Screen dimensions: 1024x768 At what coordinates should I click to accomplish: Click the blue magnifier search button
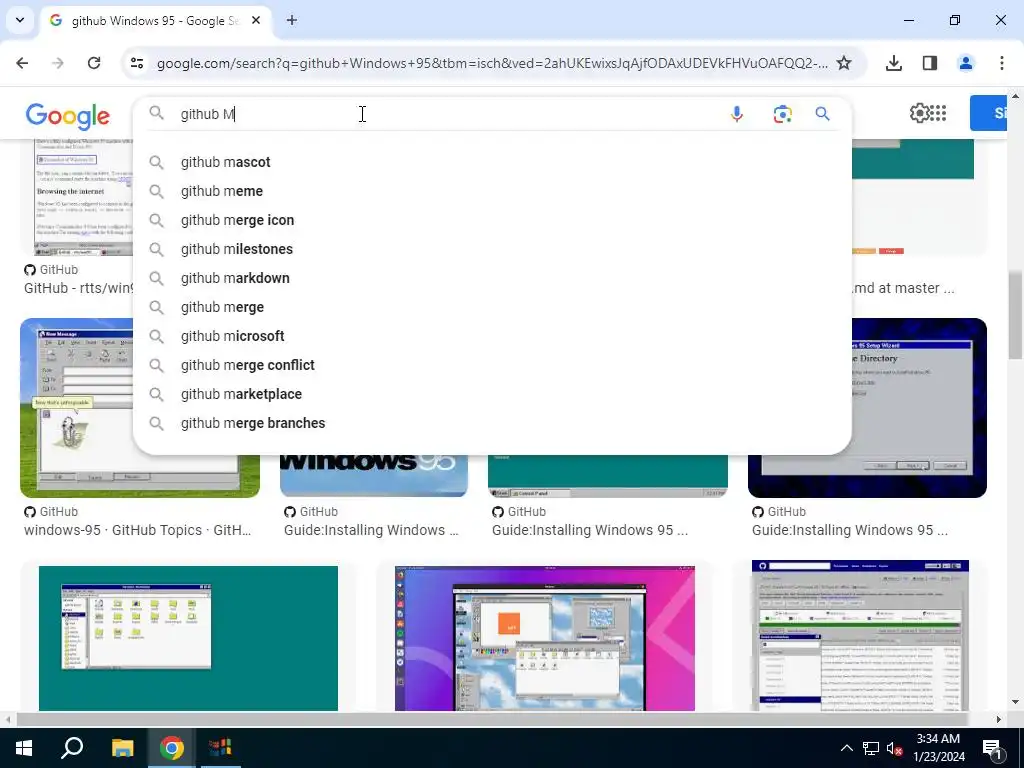click(822, 114)
